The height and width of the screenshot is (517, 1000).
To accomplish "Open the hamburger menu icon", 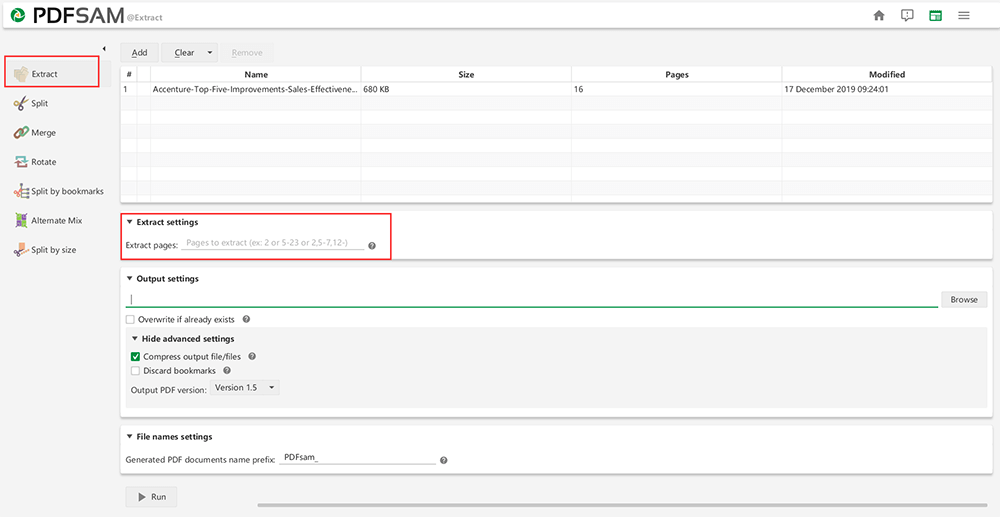I will point(964,15).
